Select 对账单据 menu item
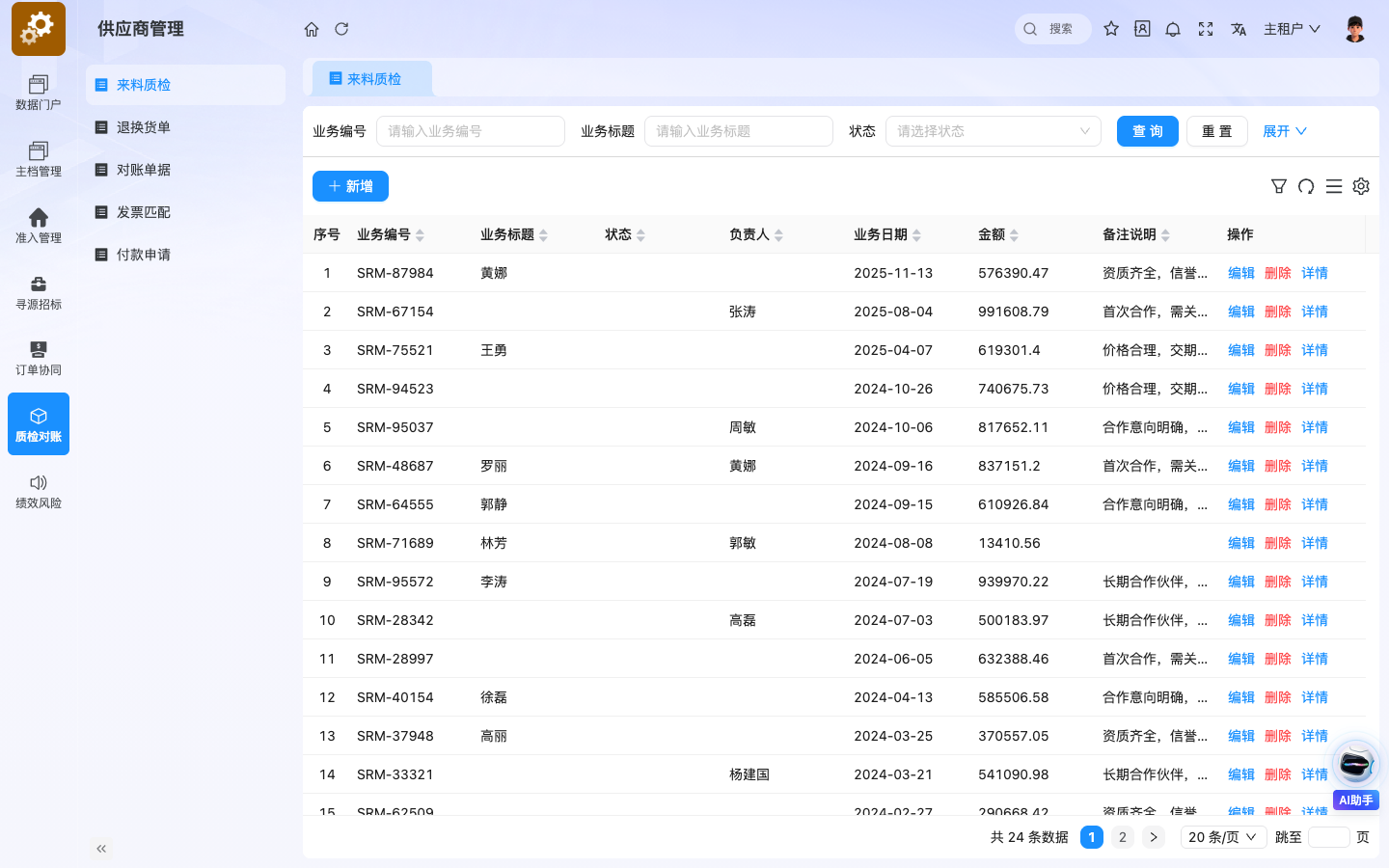 click(185, 170)
